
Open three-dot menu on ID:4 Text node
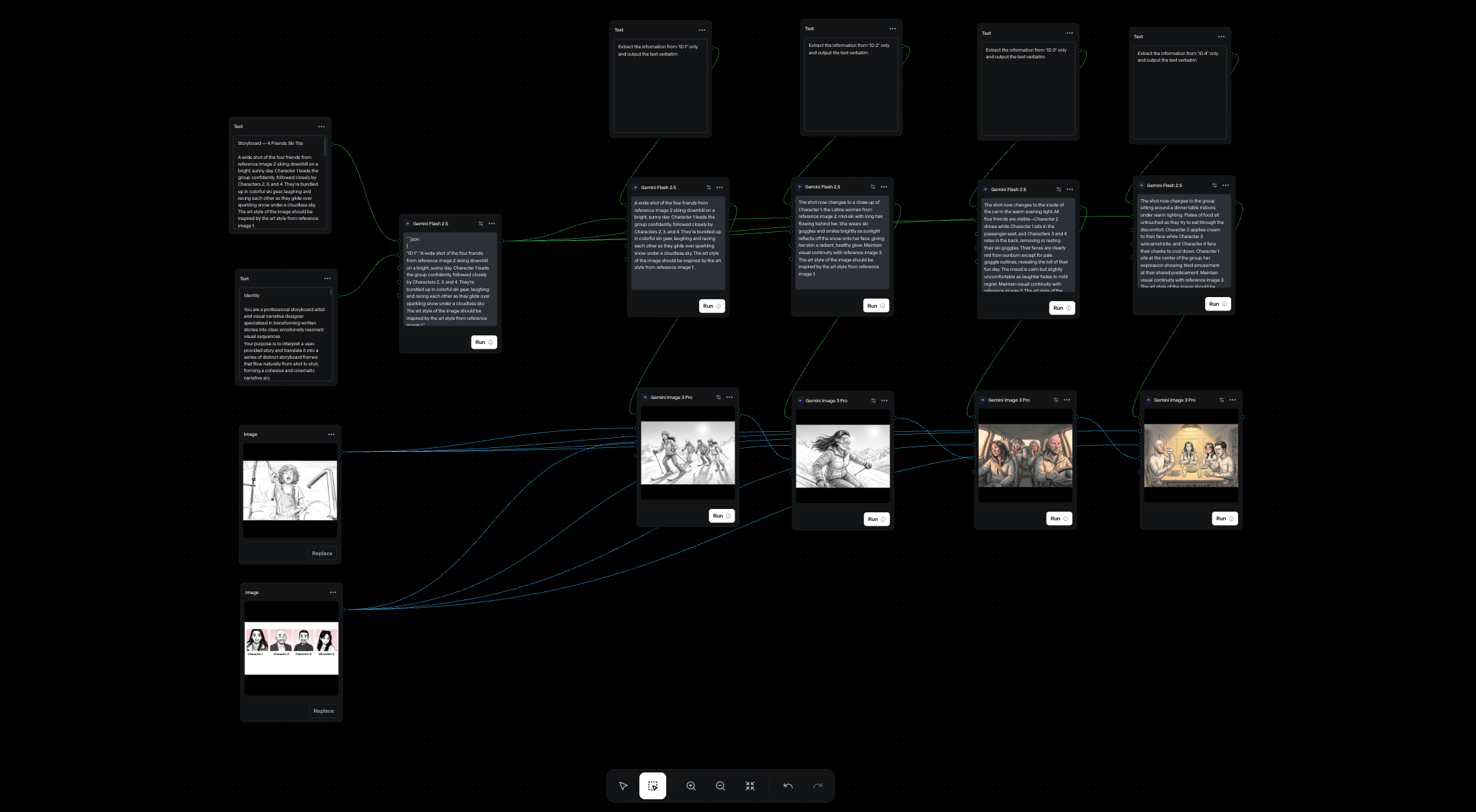(1221, 37)
